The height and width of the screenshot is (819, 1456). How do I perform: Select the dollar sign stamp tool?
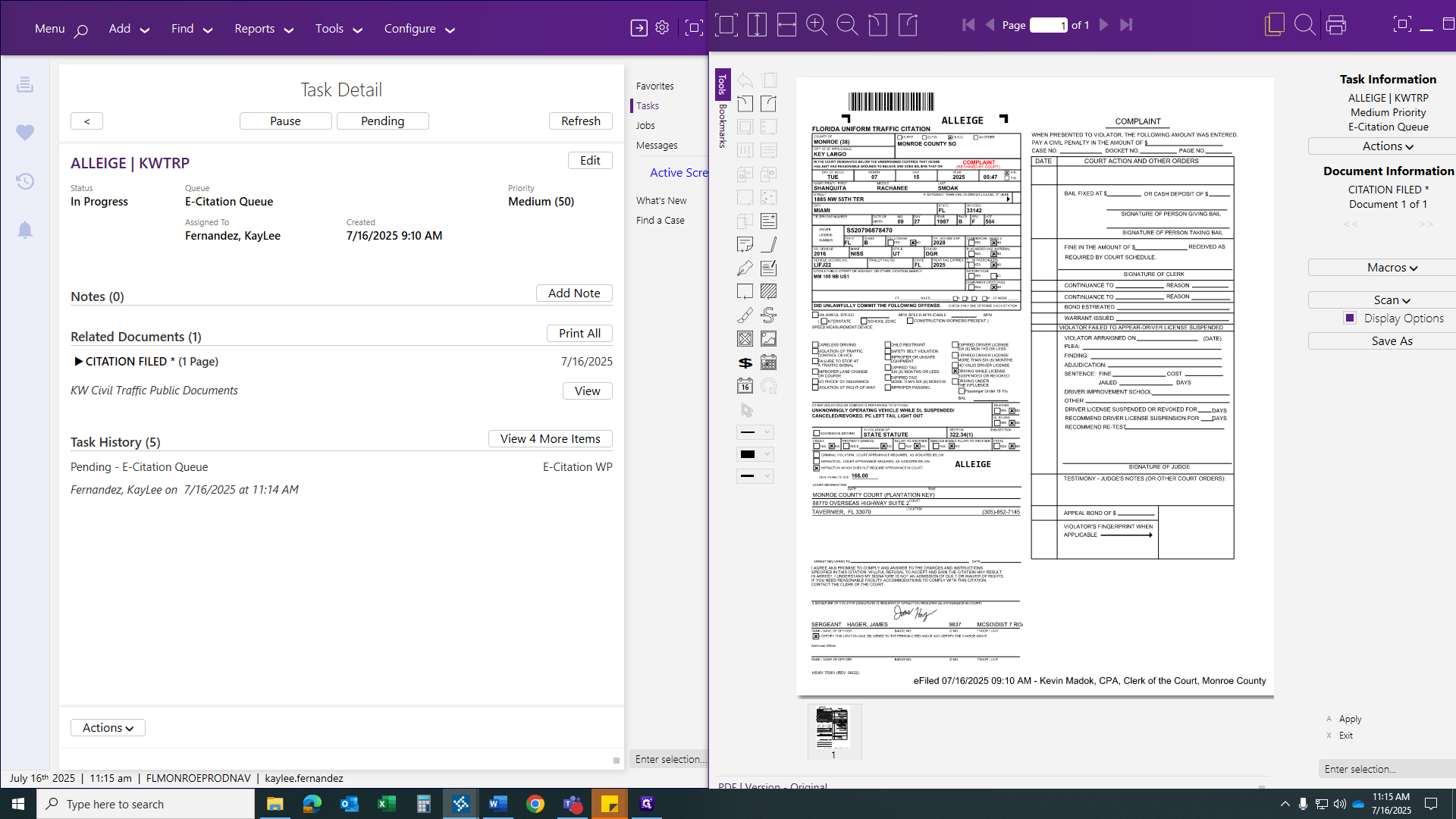[x=745, y=362]
